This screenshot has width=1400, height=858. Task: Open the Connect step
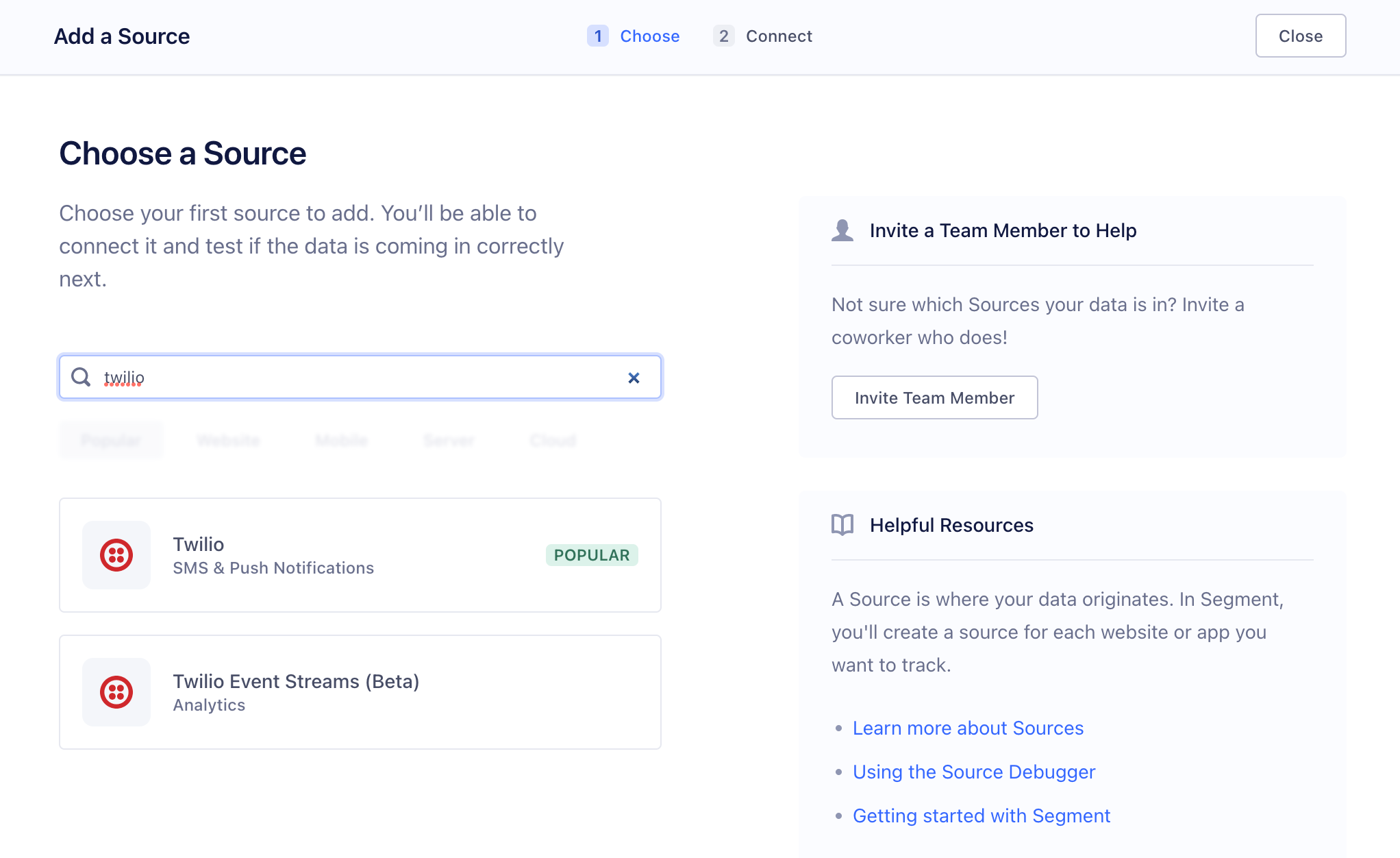point(779,36)
